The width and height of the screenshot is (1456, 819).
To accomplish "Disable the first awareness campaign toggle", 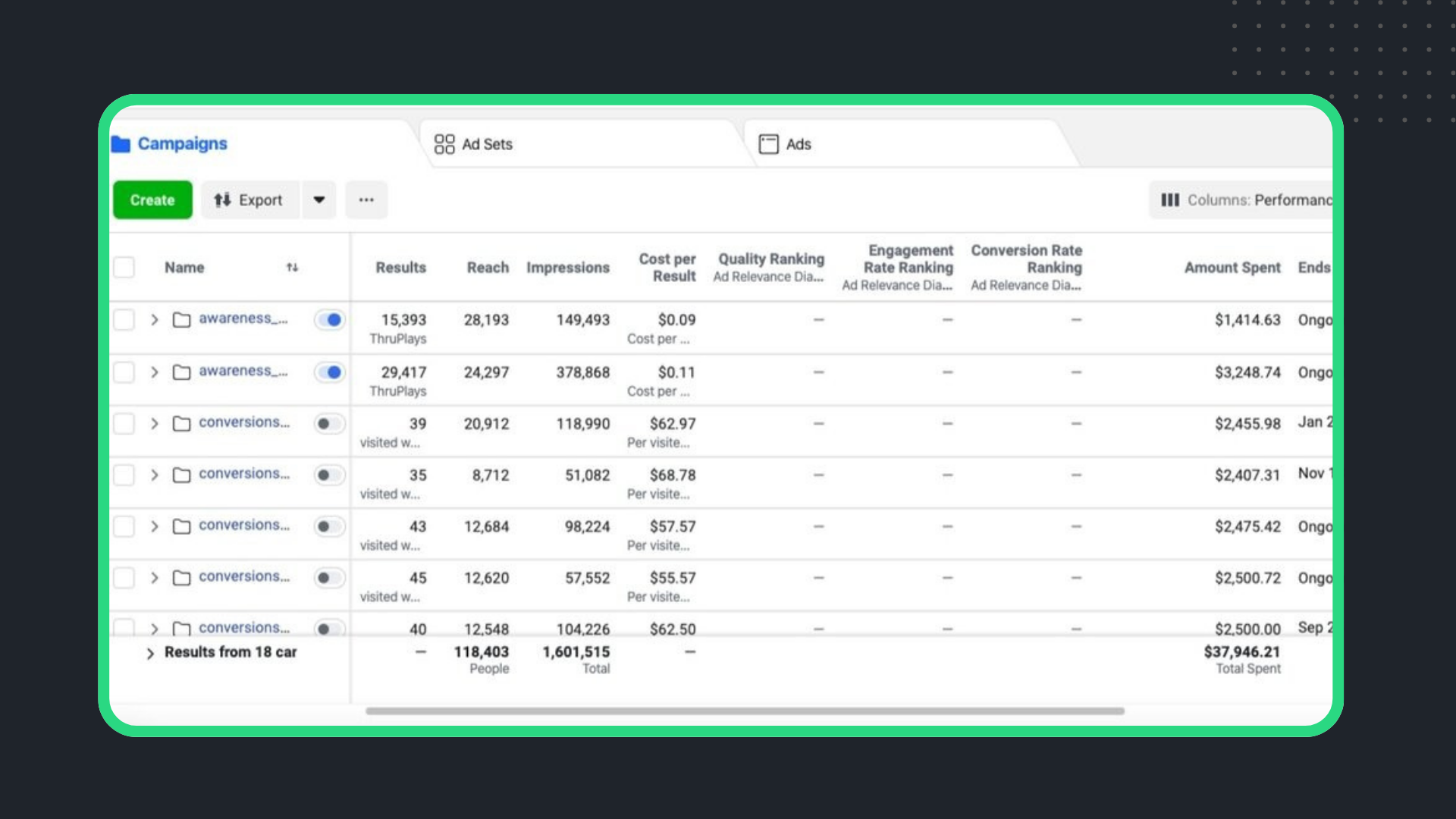I will click(x=330, y=320).
